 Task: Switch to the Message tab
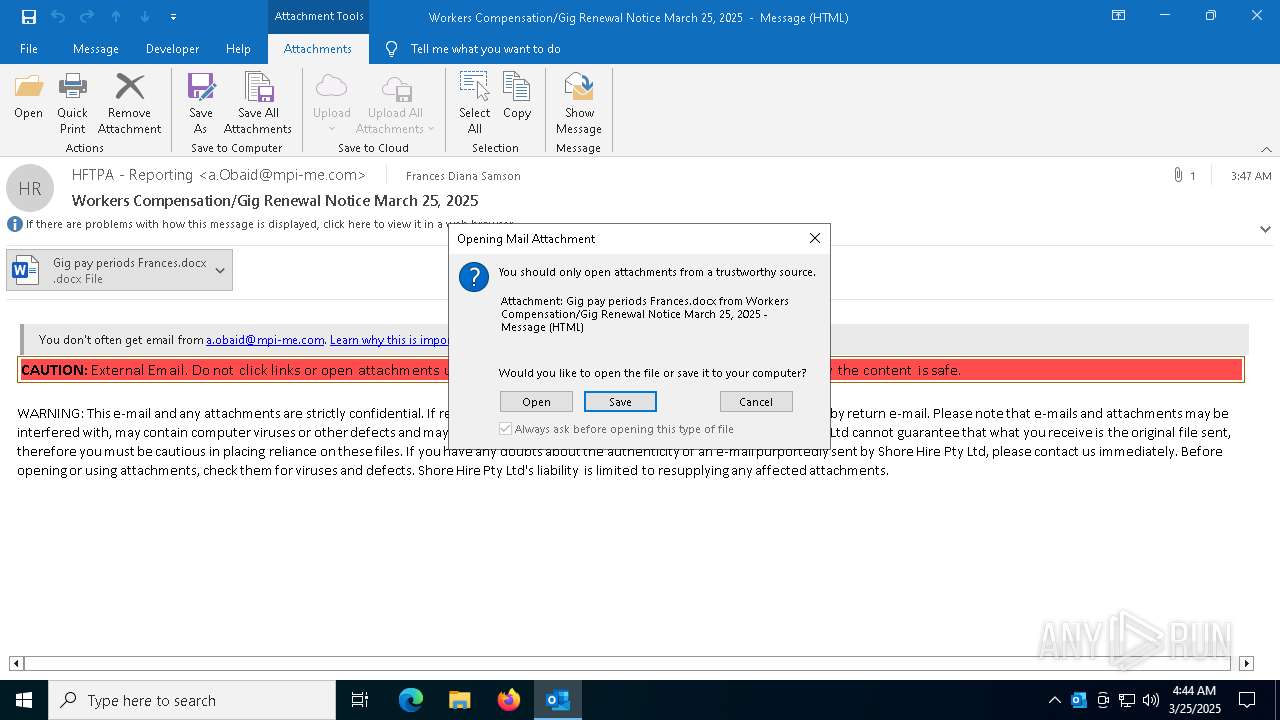pos(96,49)
